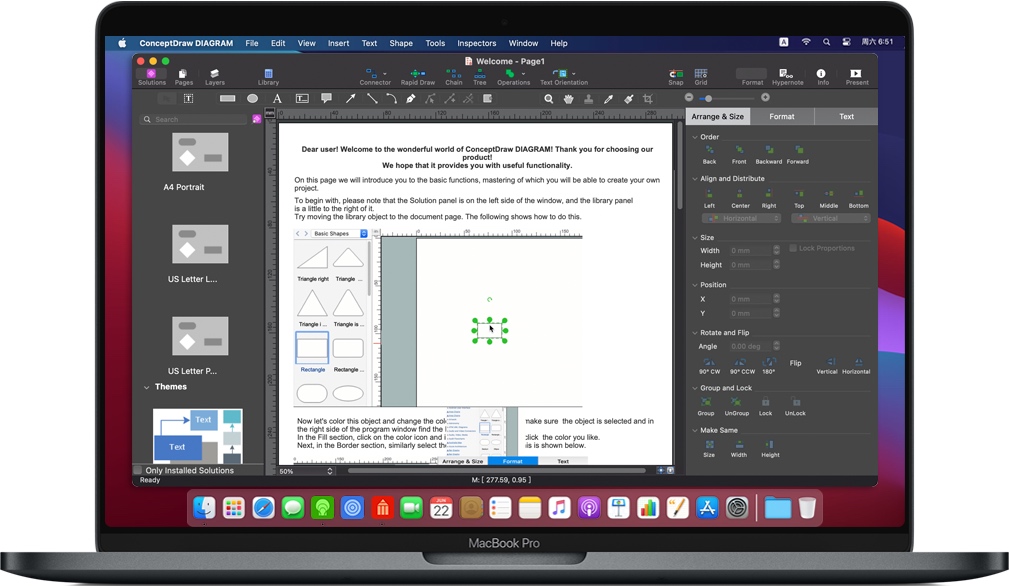Open the Solutions panel
Viewport: 1009px width, 586px height.
tap(152, 73)
